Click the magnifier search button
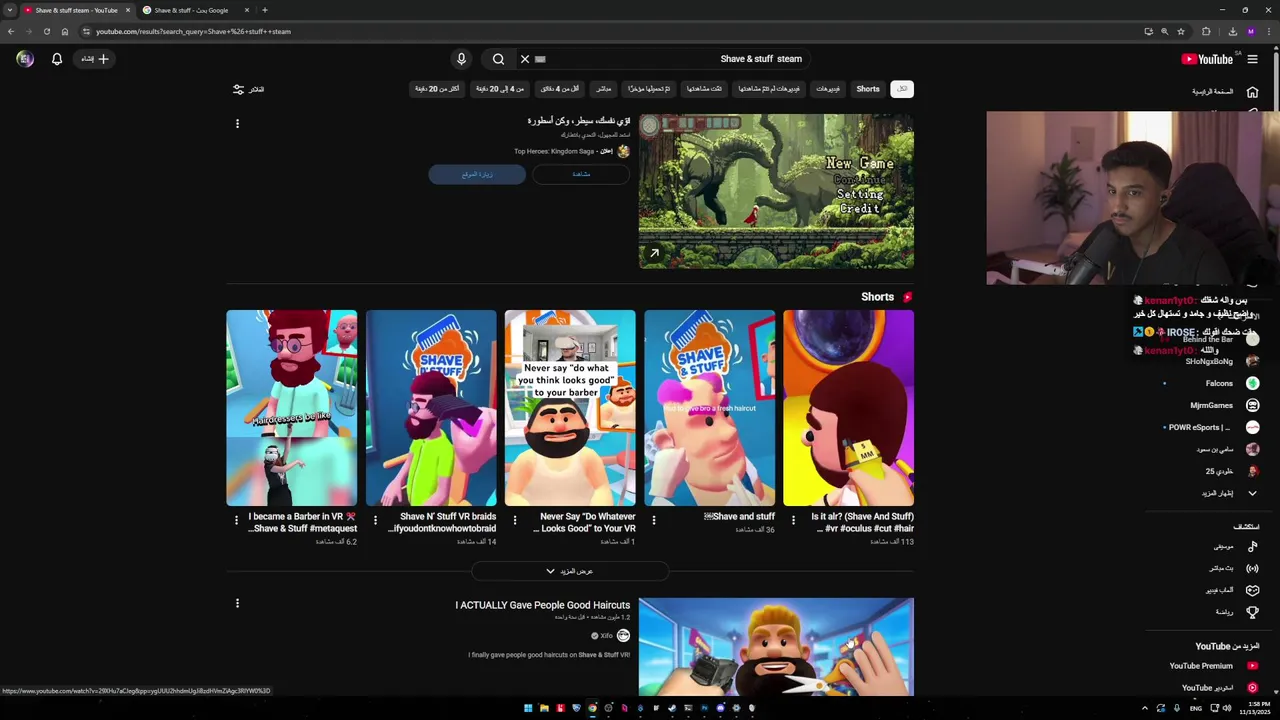The width and height of the screenshot is (1280, 720). click(498, 59)
